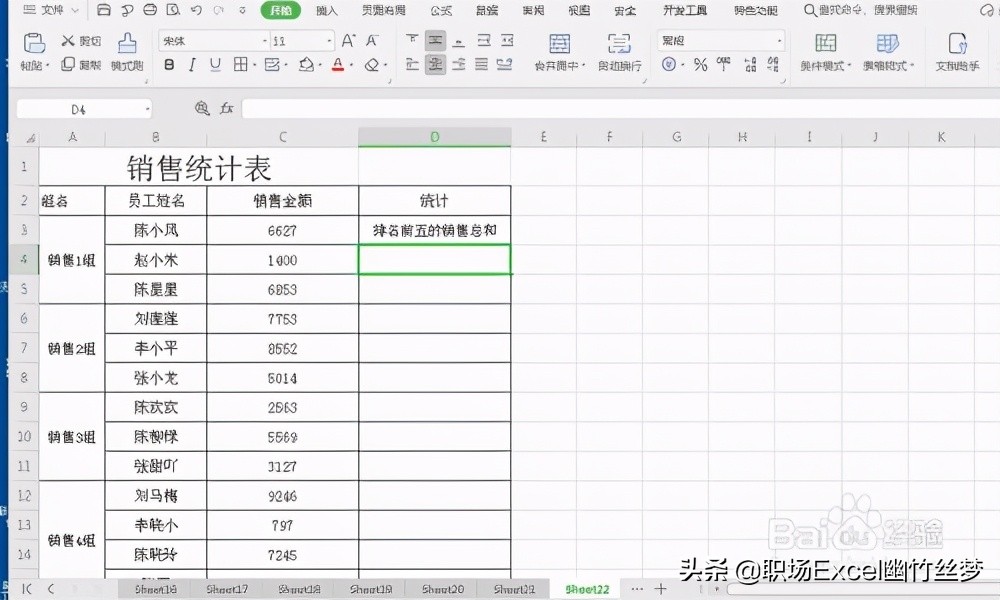Open the number format dropdown (常规)
The height and width of the screenshot is (600, 1000).
coord(779,41)
